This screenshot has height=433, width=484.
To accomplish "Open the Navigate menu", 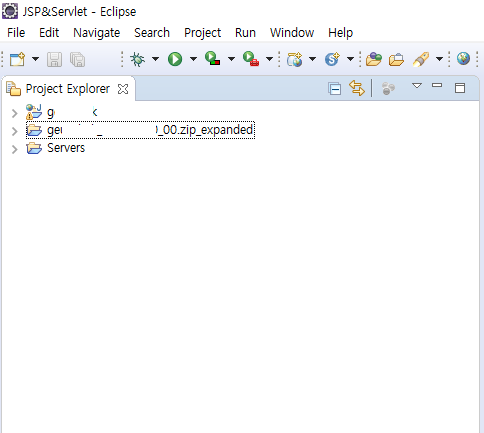I will pyautogui.click(x=97, y=33).
